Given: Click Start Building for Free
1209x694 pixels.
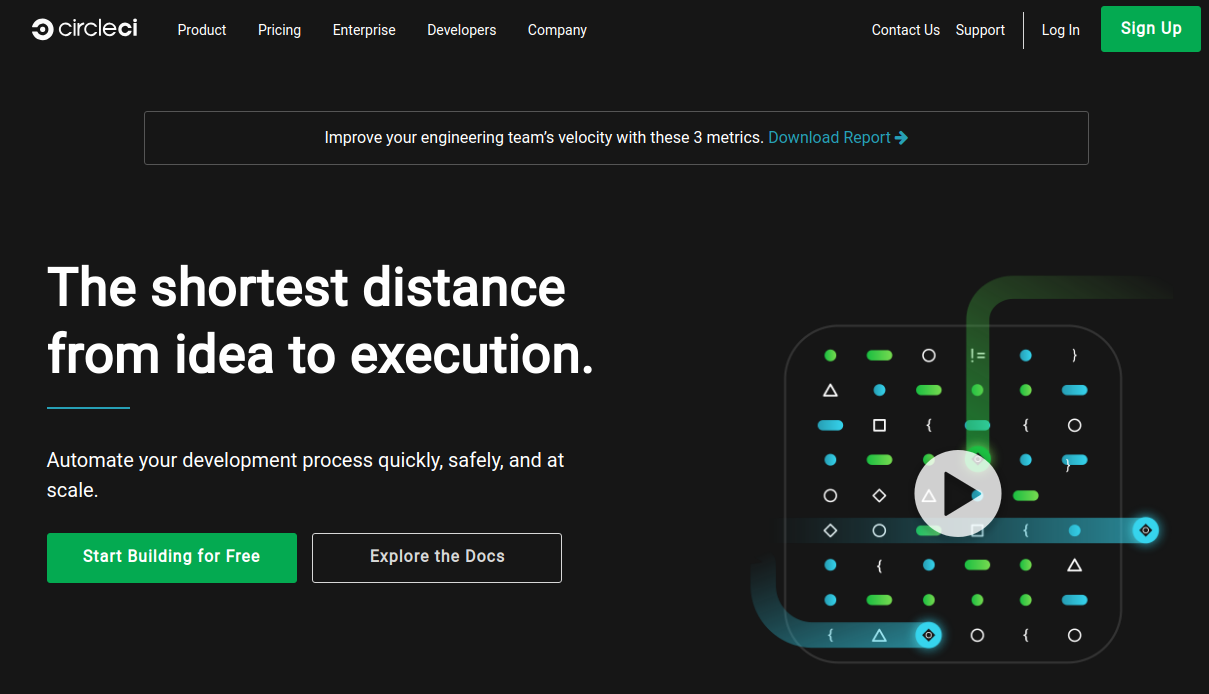Looking at the screenshot, I should [x=172, y=557].
